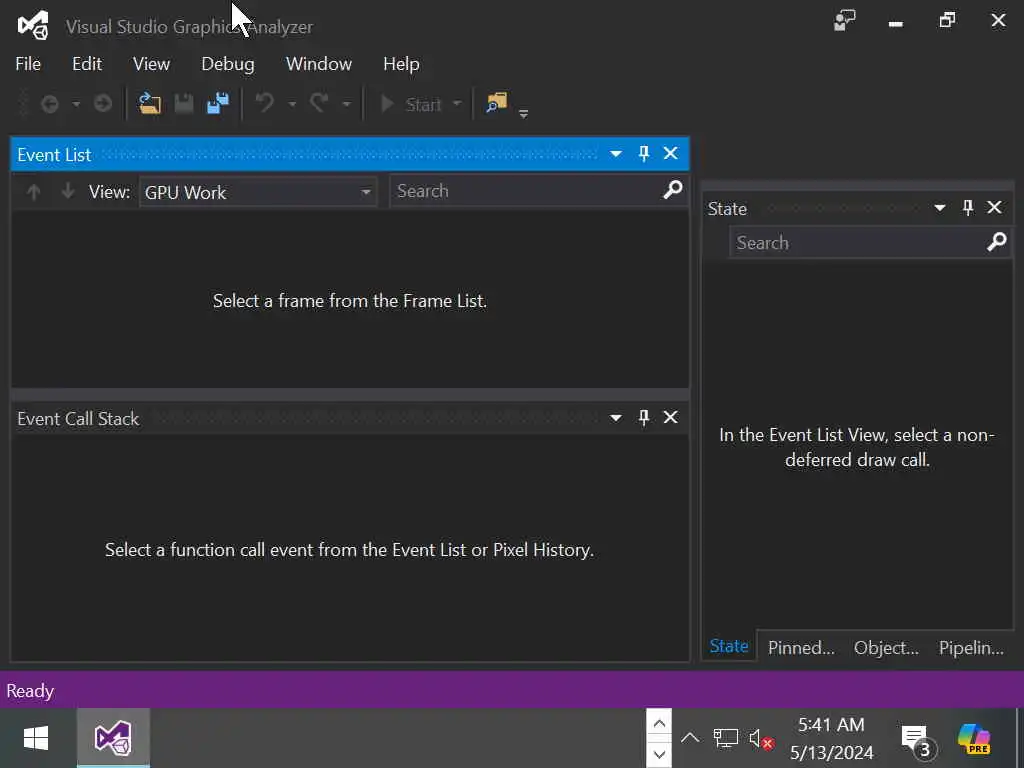This screenshot has height=768, width=1024.
Task: Click the Start debugging button
Action: (x=411, y=104)
